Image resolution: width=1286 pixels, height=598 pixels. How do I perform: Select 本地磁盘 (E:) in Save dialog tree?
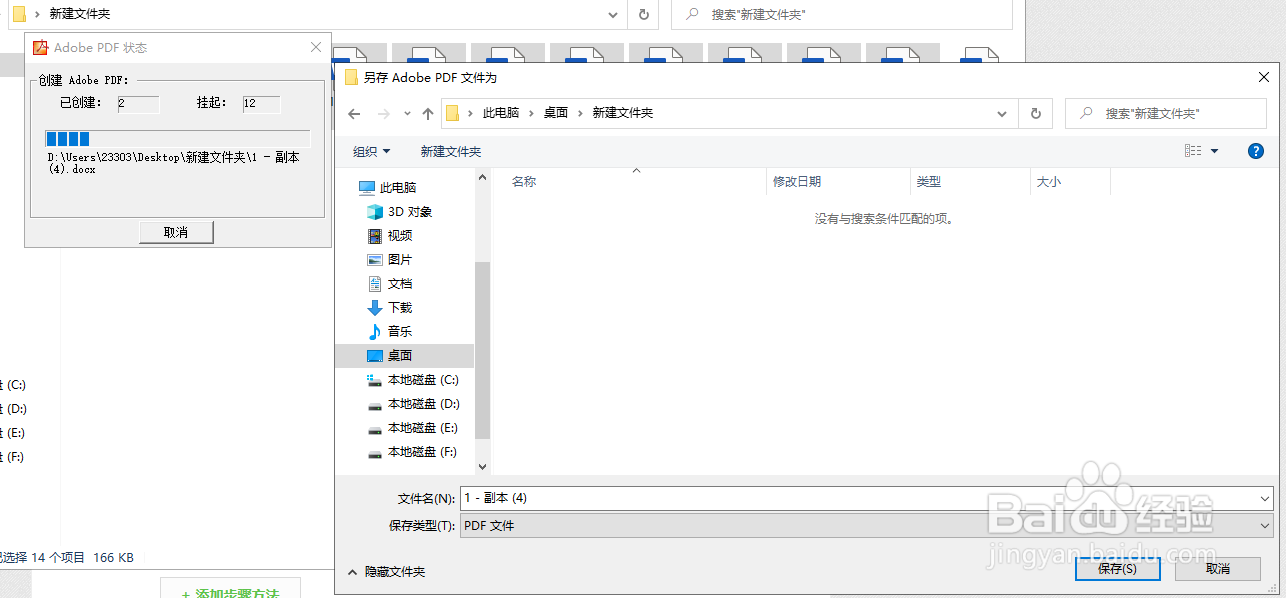(x=413, y=428)
